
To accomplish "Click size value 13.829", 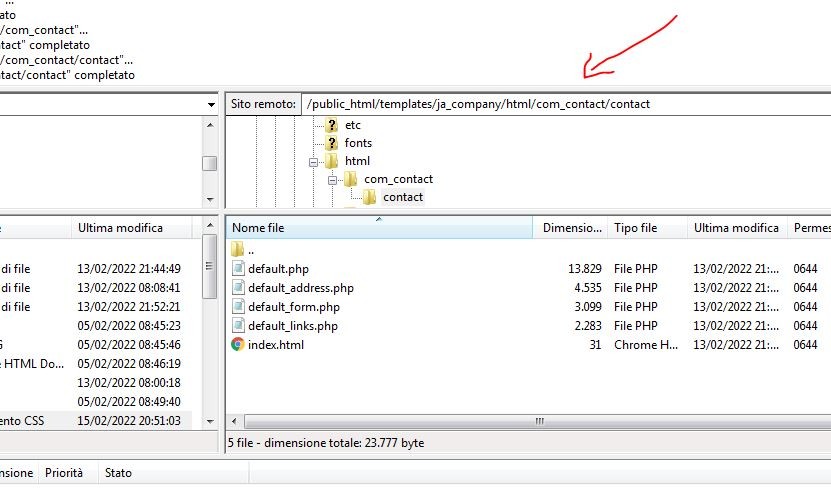I will click(x=585, y=269).
